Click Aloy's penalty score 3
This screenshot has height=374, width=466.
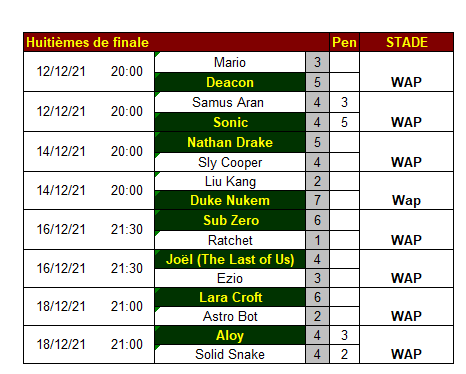tap(344, 335)
